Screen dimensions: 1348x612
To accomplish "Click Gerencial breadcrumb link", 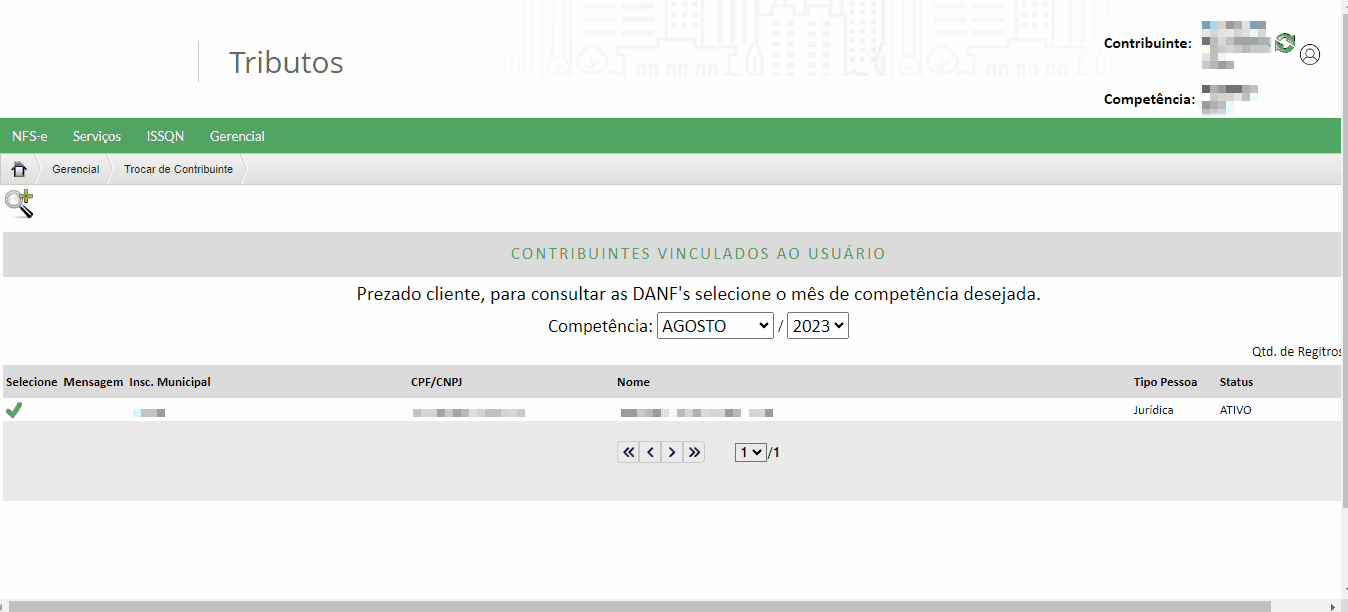I will pyautogui.click(x=76, y=169).
